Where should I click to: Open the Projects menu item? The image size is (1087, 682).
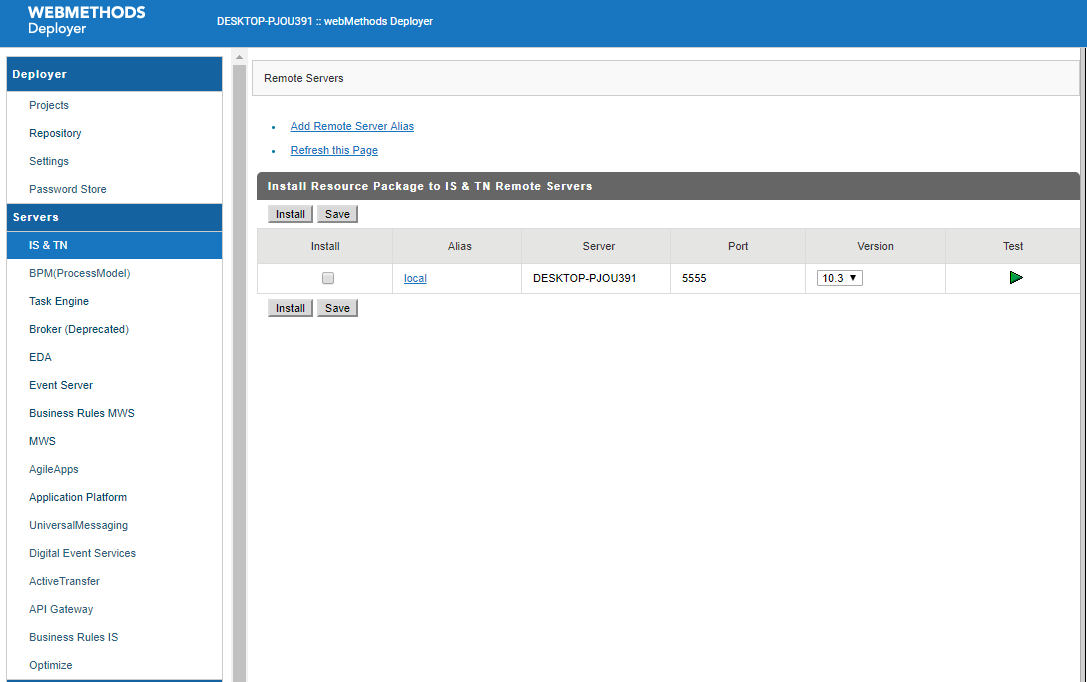click(49, 105)
